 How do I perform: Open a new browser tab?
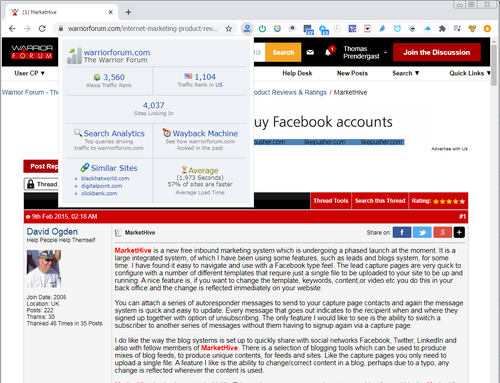coord(128,12)
